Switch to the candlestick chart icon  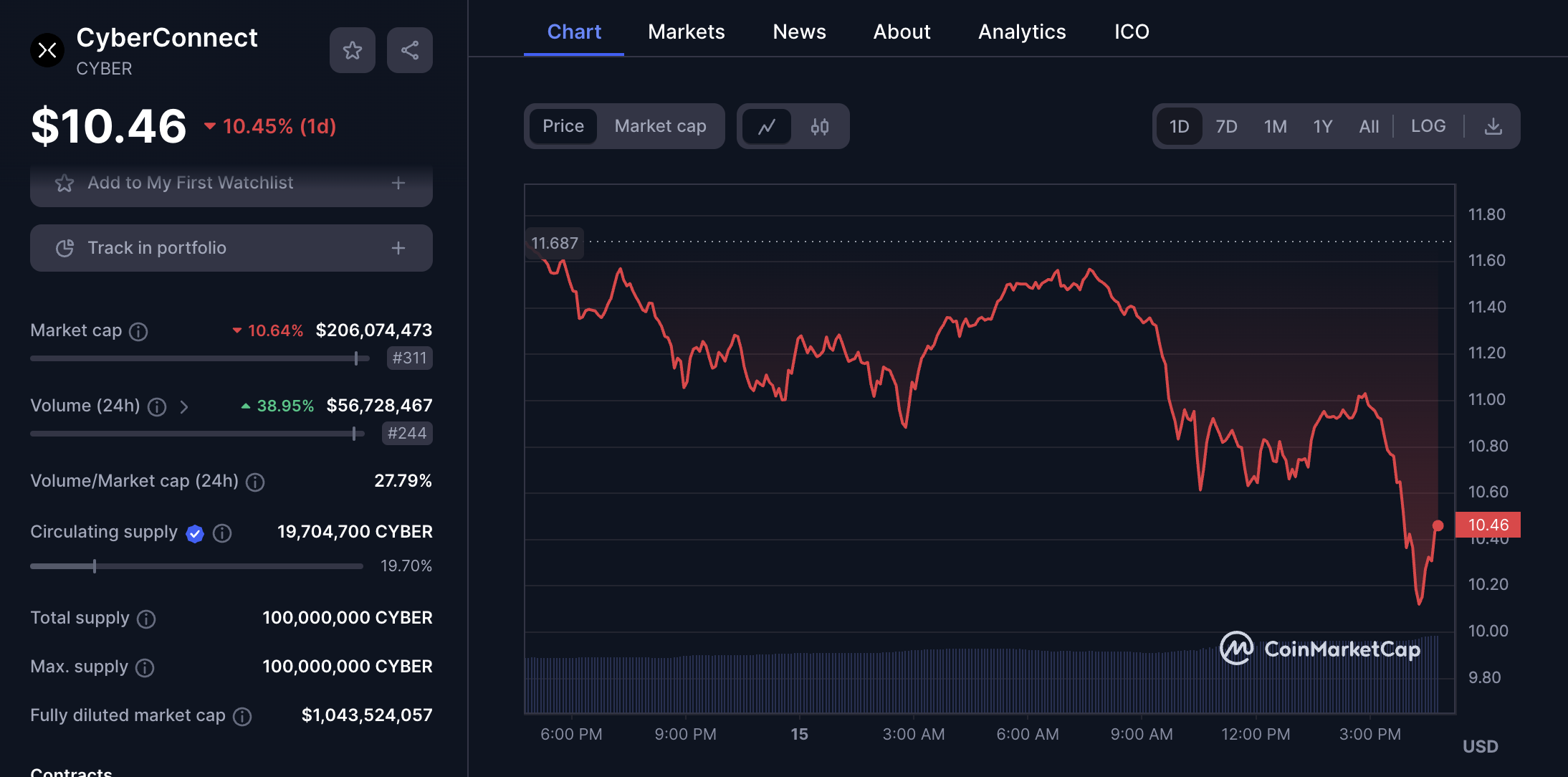(820, 127)
